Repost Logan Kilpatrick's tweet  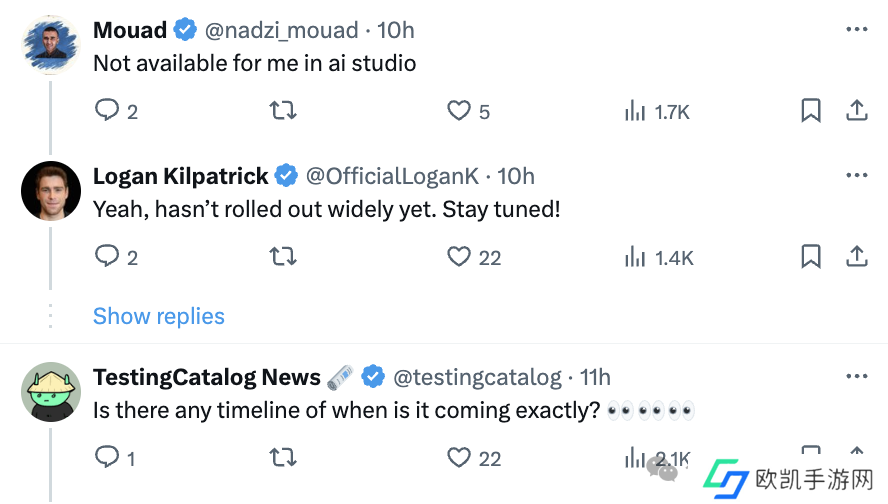click(283, 257)
